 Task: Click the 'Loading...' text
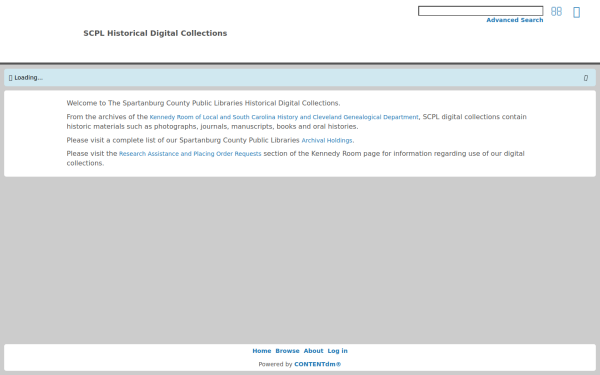[x=29, y=78]
